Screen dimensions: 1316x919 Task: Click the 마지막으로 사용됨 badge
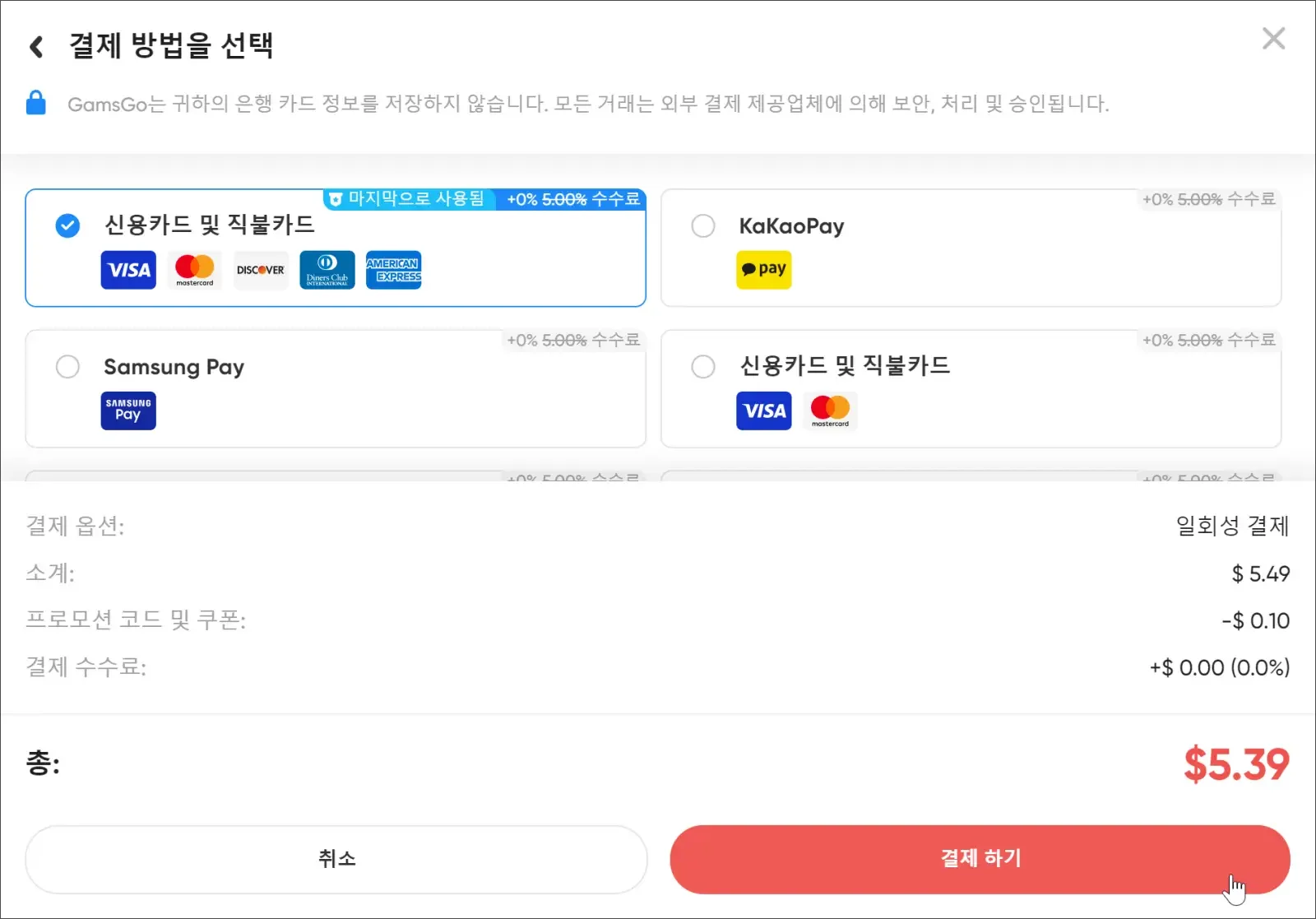[409, 199]
